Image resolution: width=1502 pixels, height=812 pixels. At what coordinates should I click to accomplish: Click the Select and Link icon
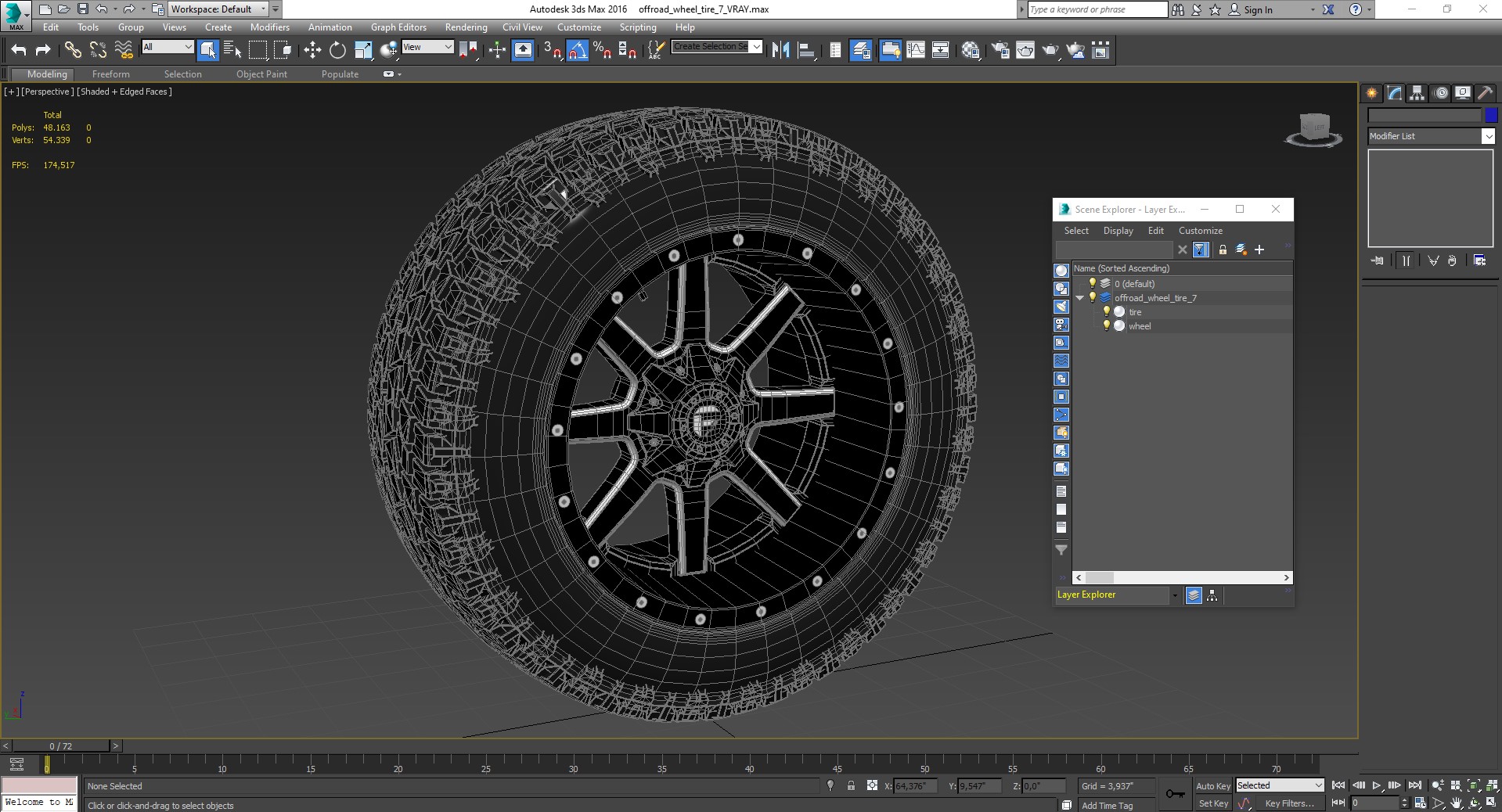click(x=73, y=51)
